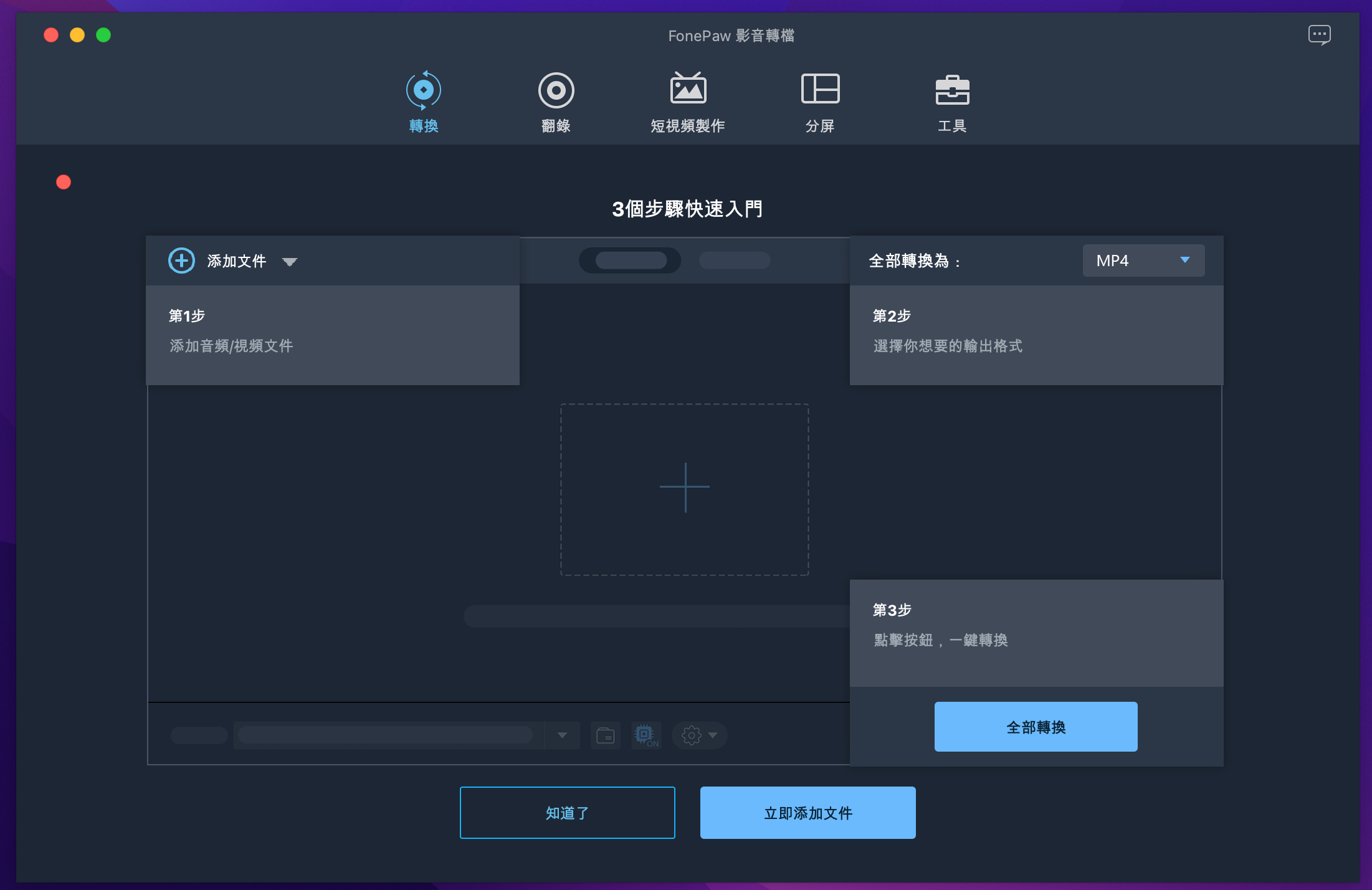Click the progress pill in the tutorial overlay
Screen dimensions: 1372x890
(x=630, y=261)
